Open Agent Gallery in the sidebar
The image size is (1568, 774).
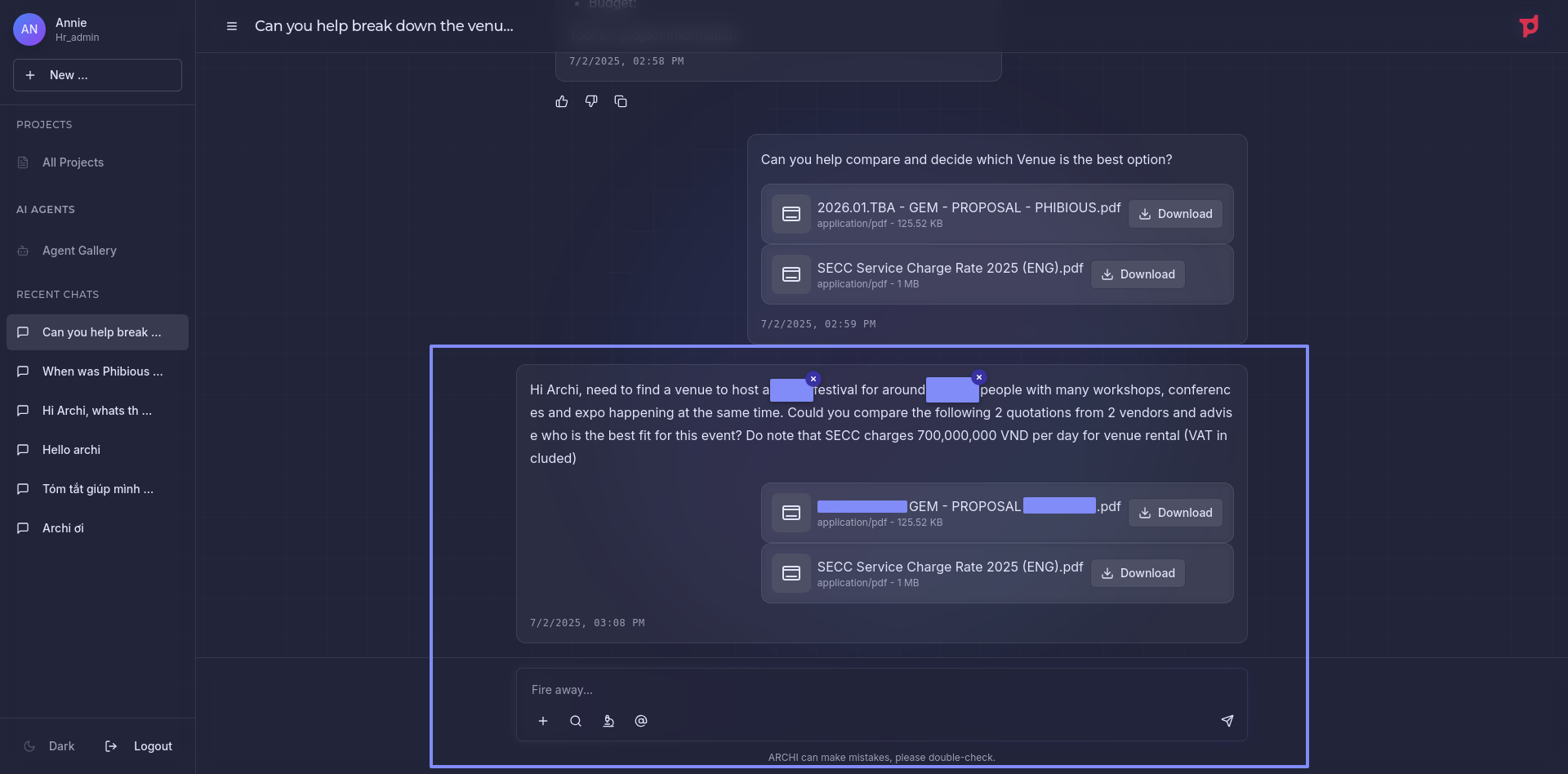point(79,251)
